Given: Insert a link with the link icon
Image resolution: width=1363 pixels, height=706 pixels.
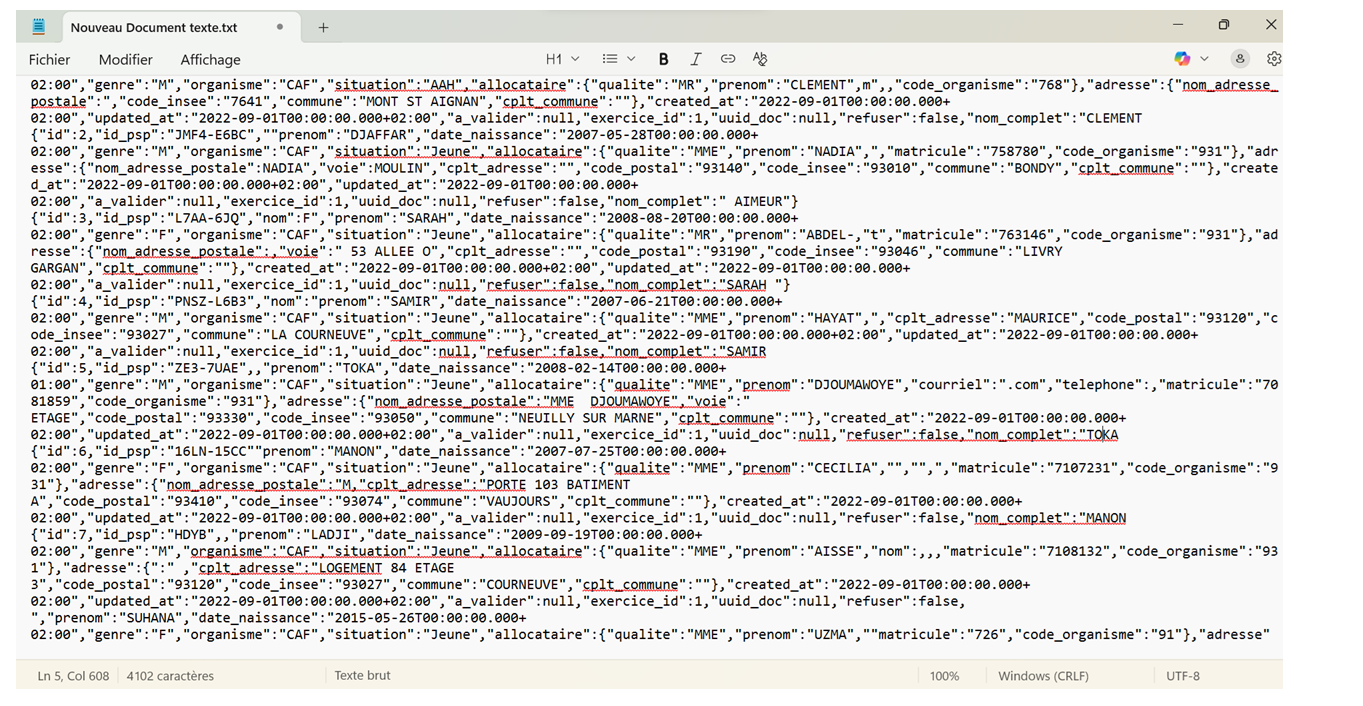Looking at the screenshot, I should (728, 59).
